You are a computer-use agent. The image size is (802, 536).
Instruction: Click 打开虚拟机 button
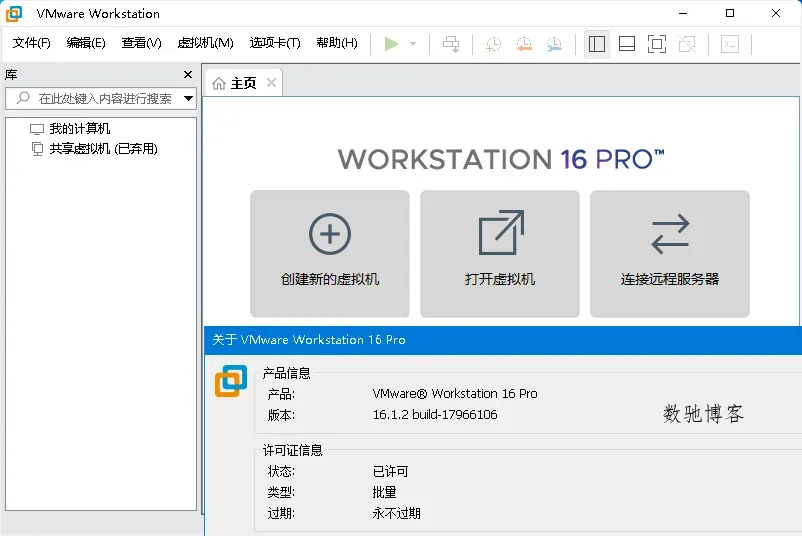pyautogui.click(x=500, y=254)
